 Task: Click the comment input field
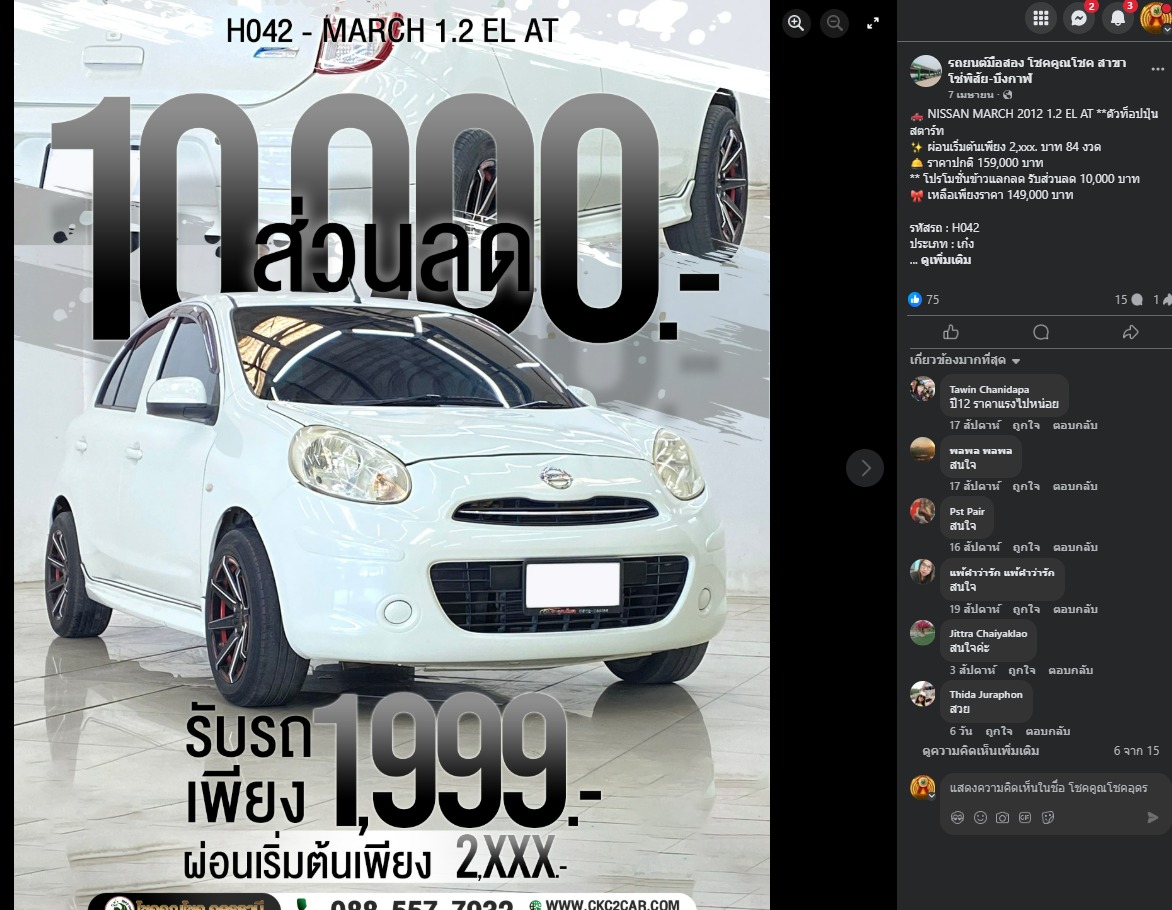click(x=1049, y=787)
